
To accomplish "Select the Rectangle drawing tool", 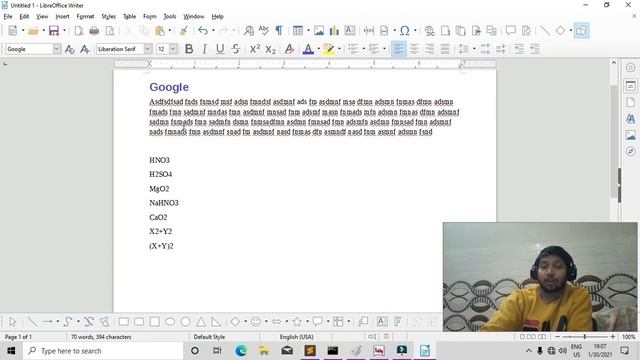I will (124, 322).
